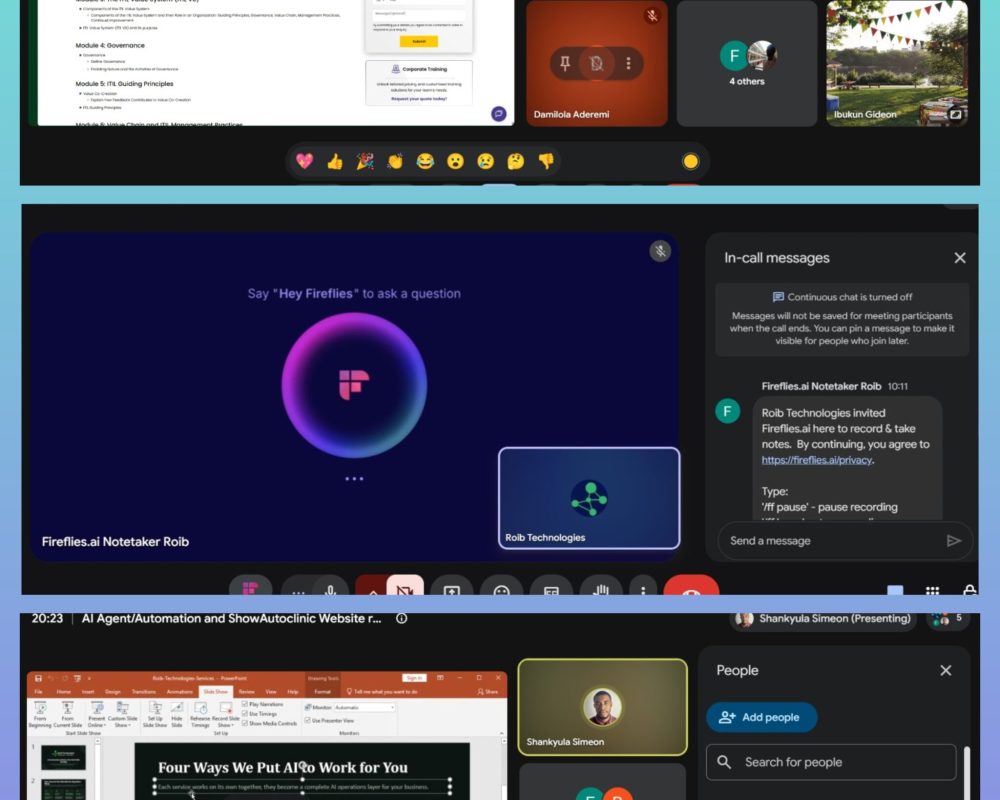This screenshot has height=800, width=1000.
Task: Open meeting details info icon
Action: [402, 618]
